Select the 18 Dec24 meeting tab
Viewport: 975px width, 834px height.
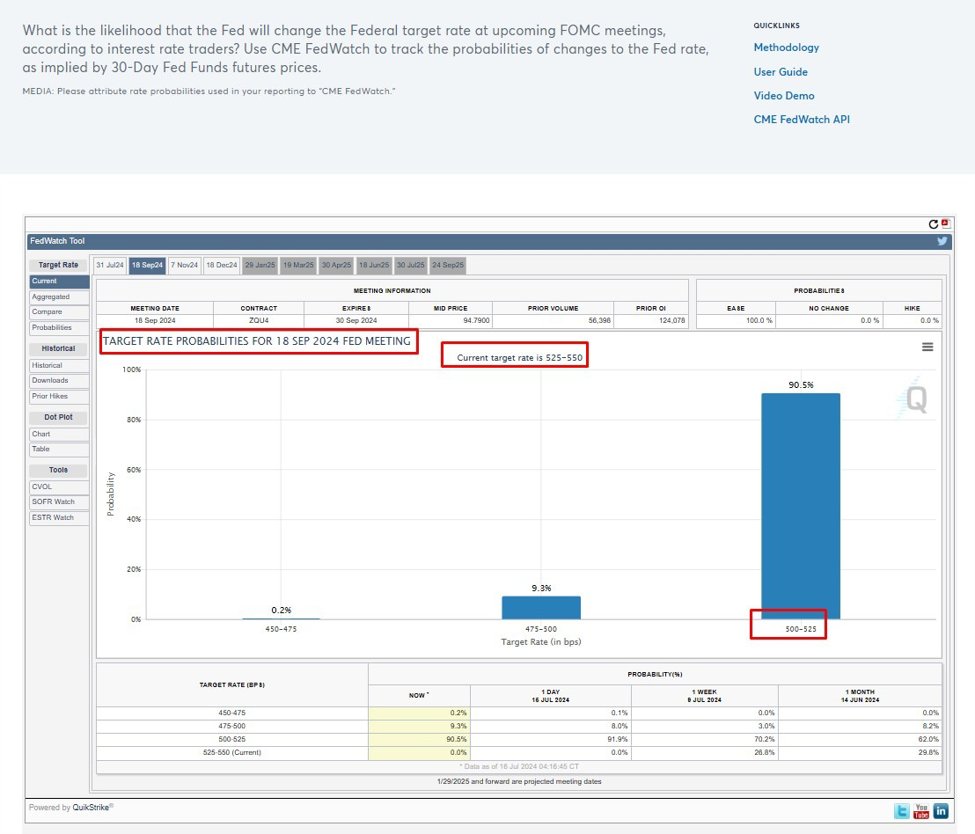click(222, 265)
